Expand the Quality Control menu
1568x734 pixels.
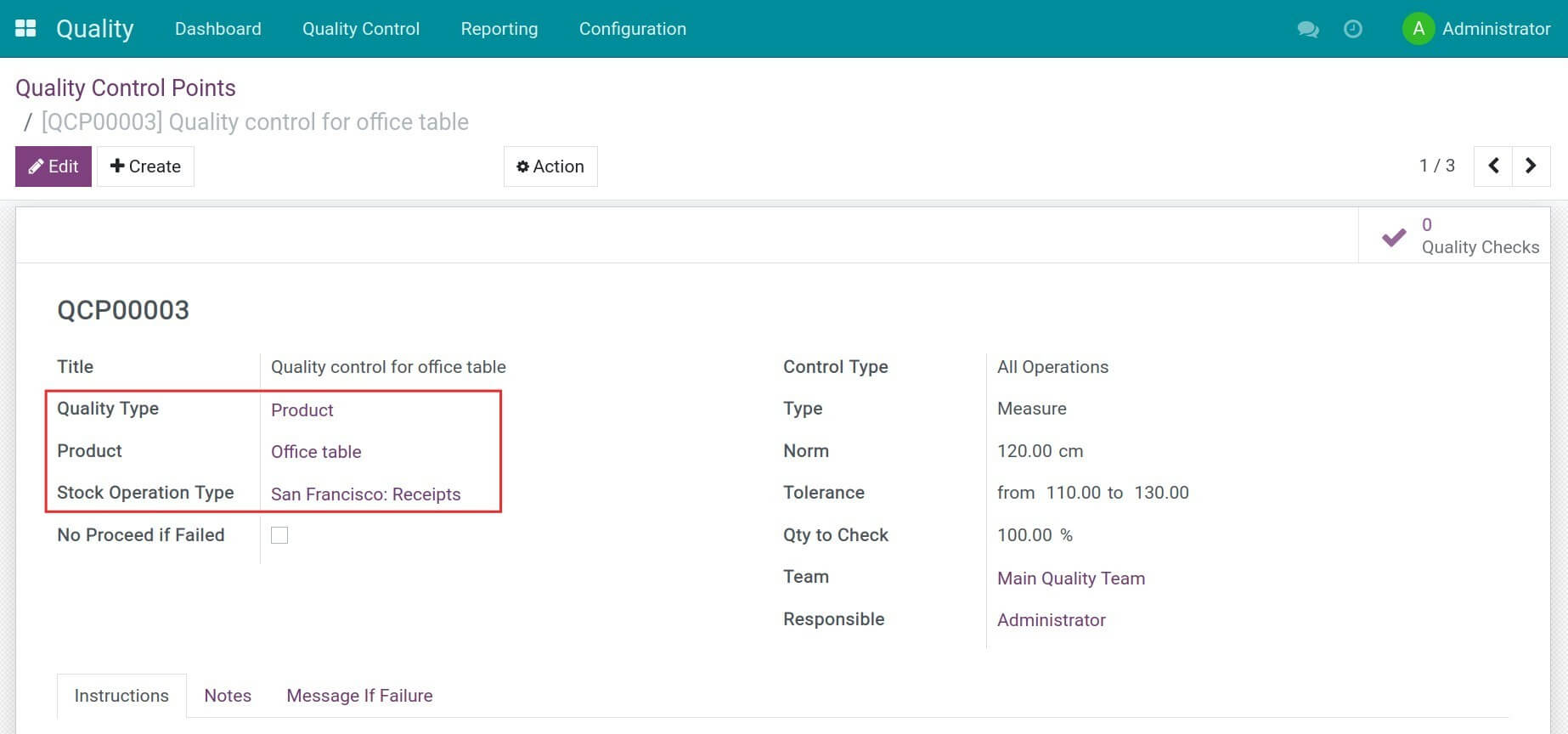tap(361, 29)
